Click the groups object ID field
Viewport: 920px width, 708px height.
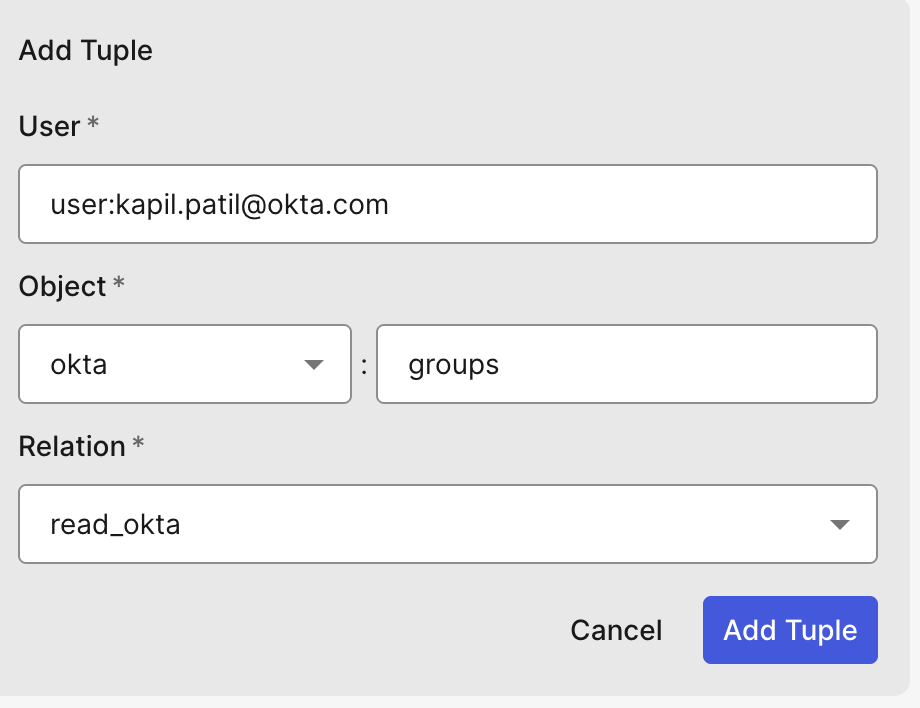626,364
